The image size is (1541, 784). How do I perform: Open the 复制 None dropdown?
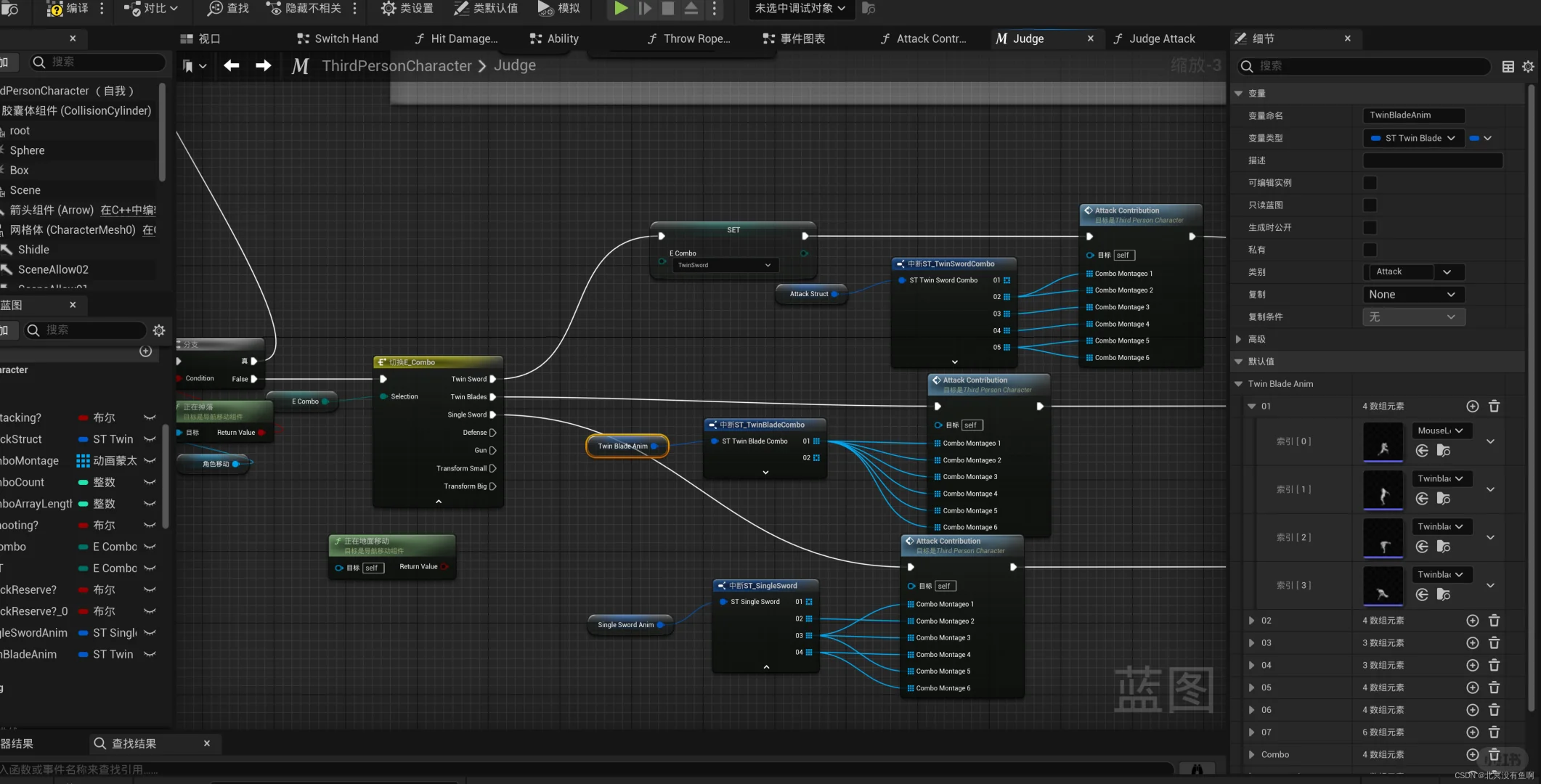point(1412,294)
